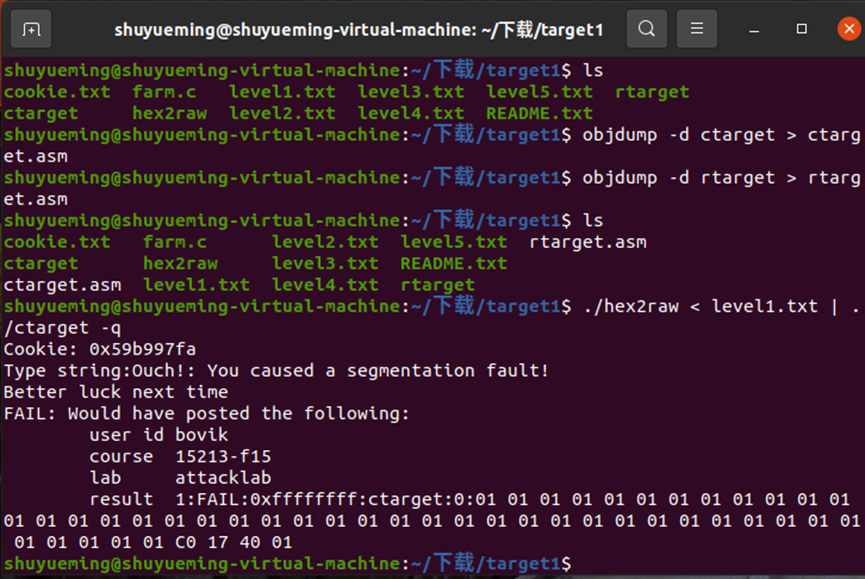Open a new terminal tab with the top-left icon
Viewport: 865px width, 579px height.
coord(31,29)
